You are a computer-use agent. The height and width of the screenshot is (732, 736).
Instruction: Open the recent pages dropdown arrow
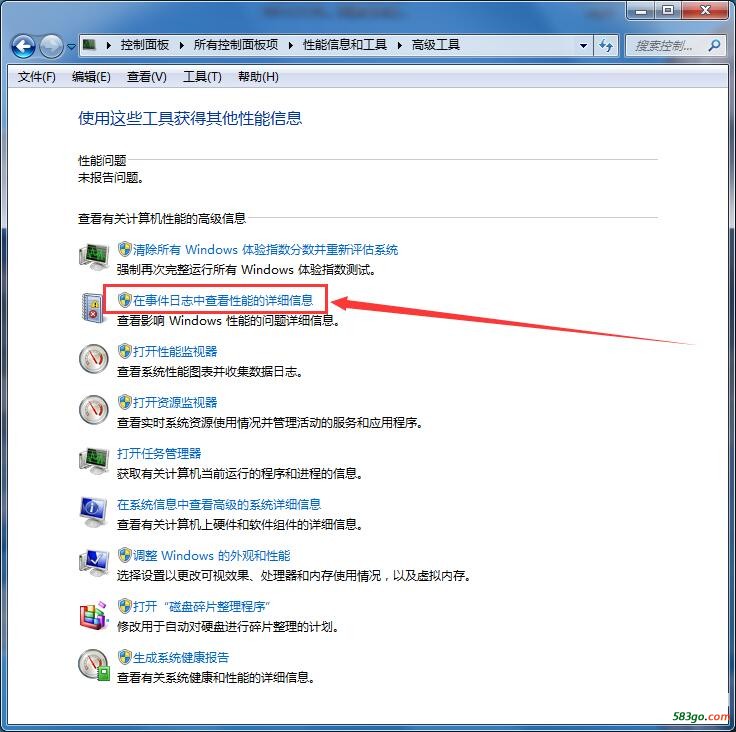point(71,47)
